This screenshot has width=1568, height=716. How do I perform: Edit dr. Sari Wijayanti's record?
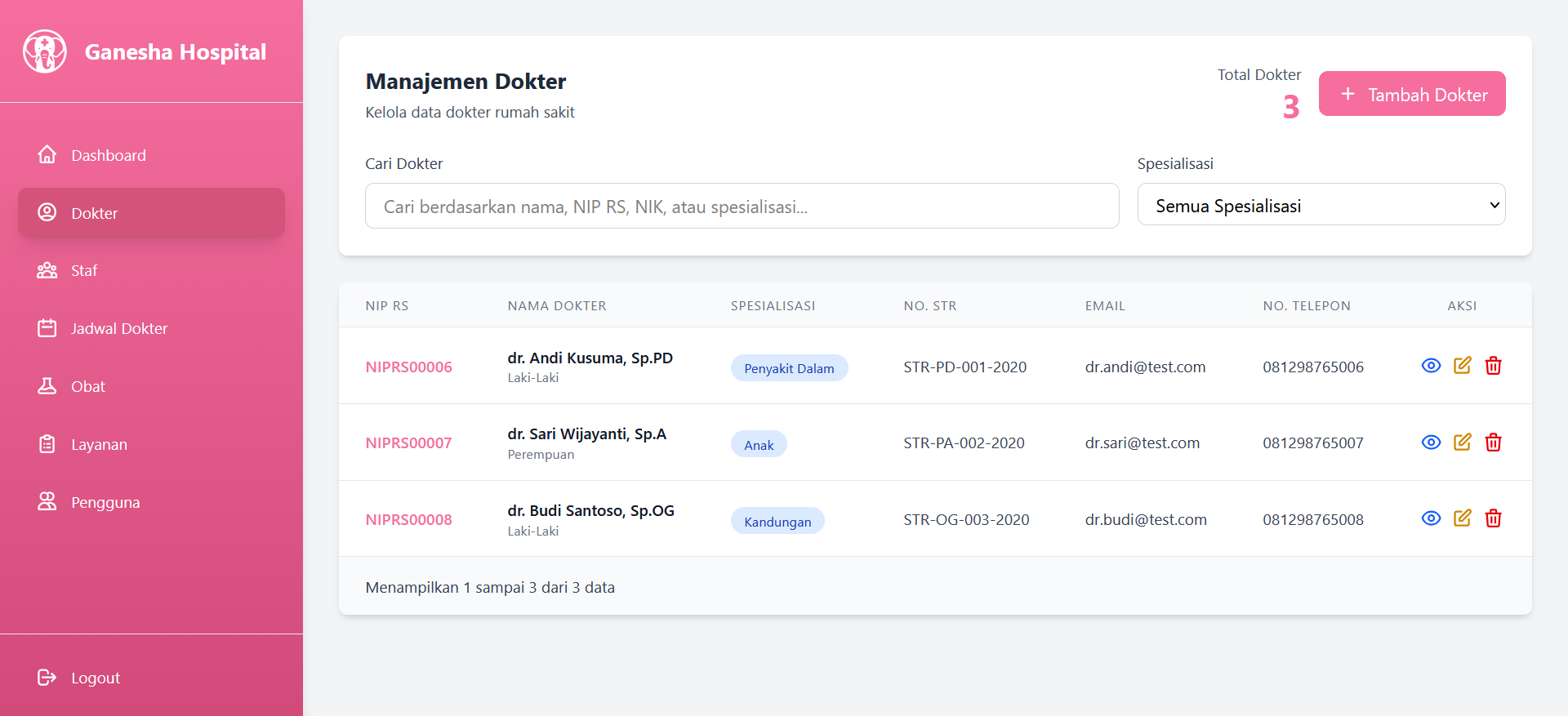pos(1462,442)
